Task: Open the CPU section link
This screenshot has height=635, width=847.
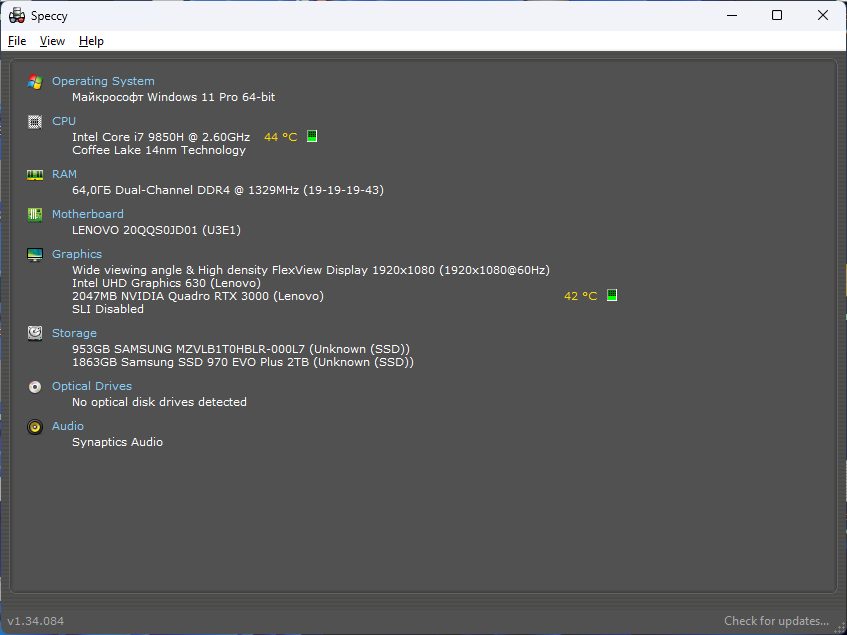Action: pyautogui.click(x=64, y=121)
